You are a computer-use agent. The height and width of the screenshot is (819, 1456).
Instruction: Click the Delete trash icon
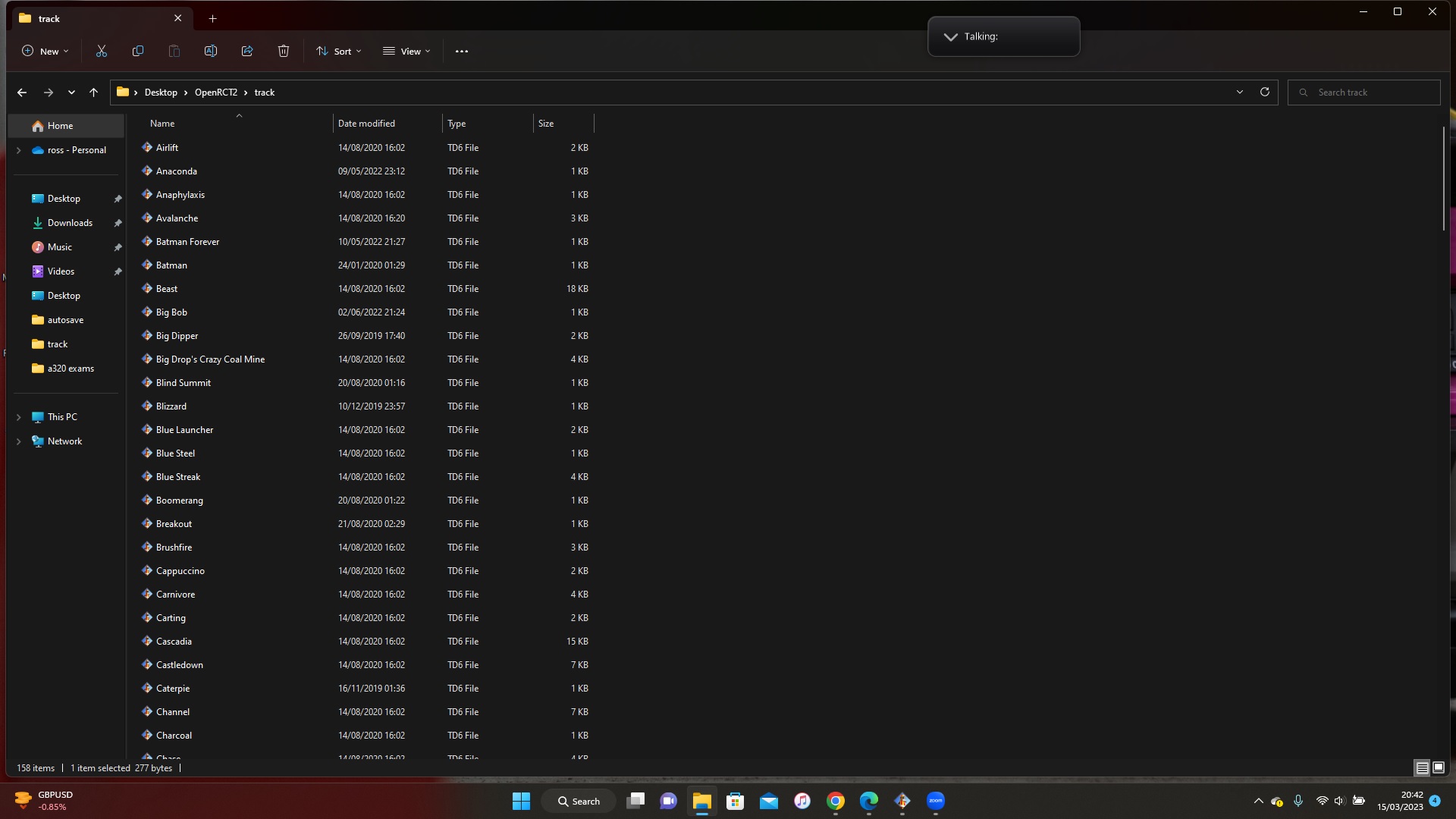[x=284, y=51]
